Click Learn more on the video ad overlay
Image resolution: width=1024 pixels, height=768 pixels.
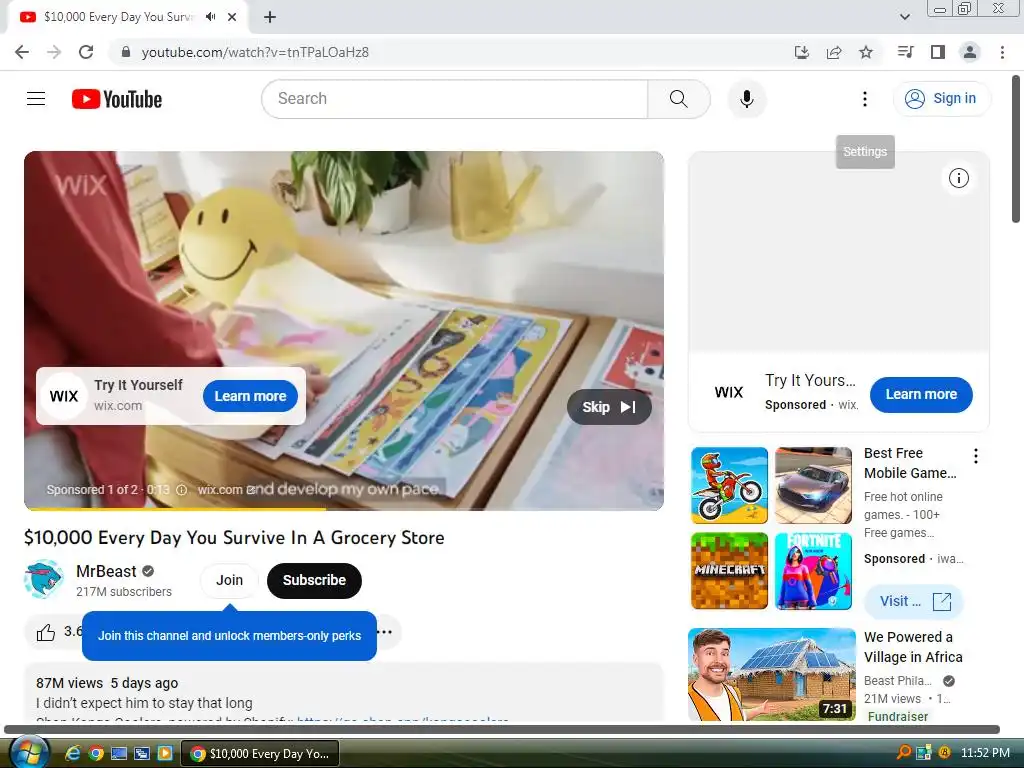point(250,396)
